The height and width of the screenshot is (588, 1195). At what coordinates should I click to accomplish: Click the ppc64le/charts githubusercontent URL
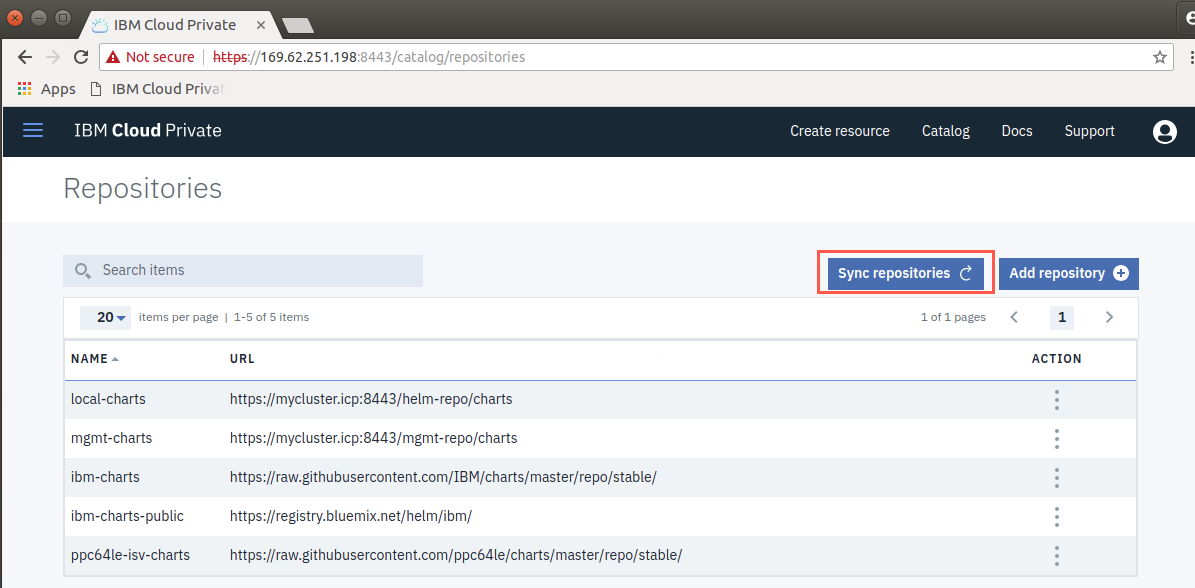pyautogui.click(x=456, y=556)
